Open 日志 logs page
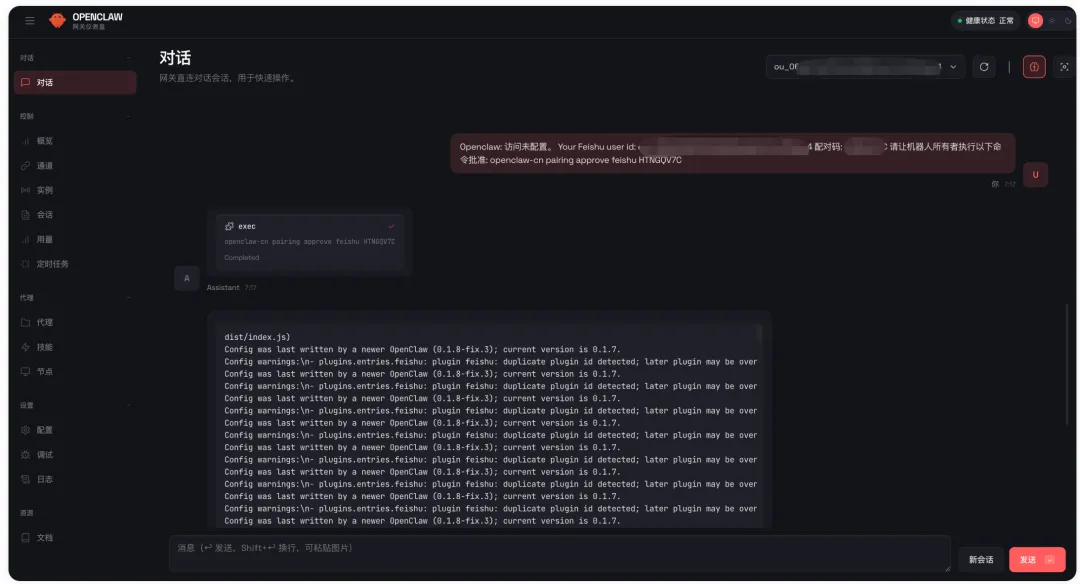 pos(75,479)
